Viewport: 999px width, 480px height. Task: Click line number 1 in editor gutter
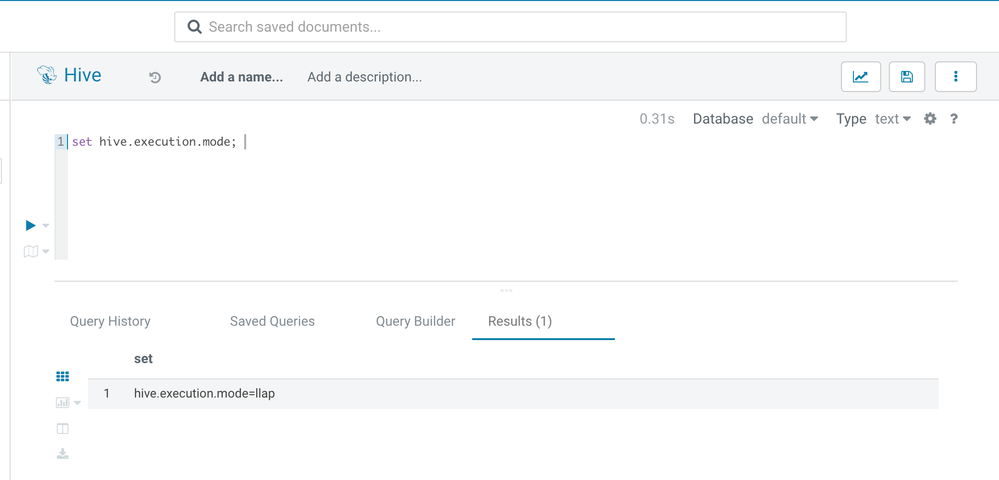point(61,142)
